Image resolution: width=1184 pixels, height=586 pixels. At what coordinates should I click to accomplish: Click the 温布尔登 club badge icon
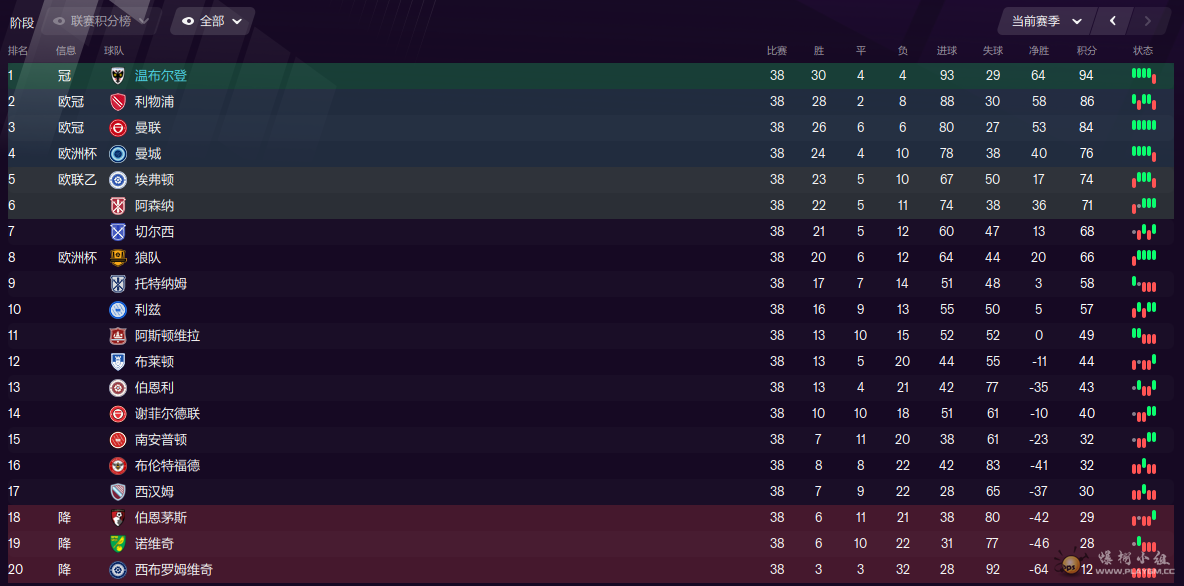(118, 76)
